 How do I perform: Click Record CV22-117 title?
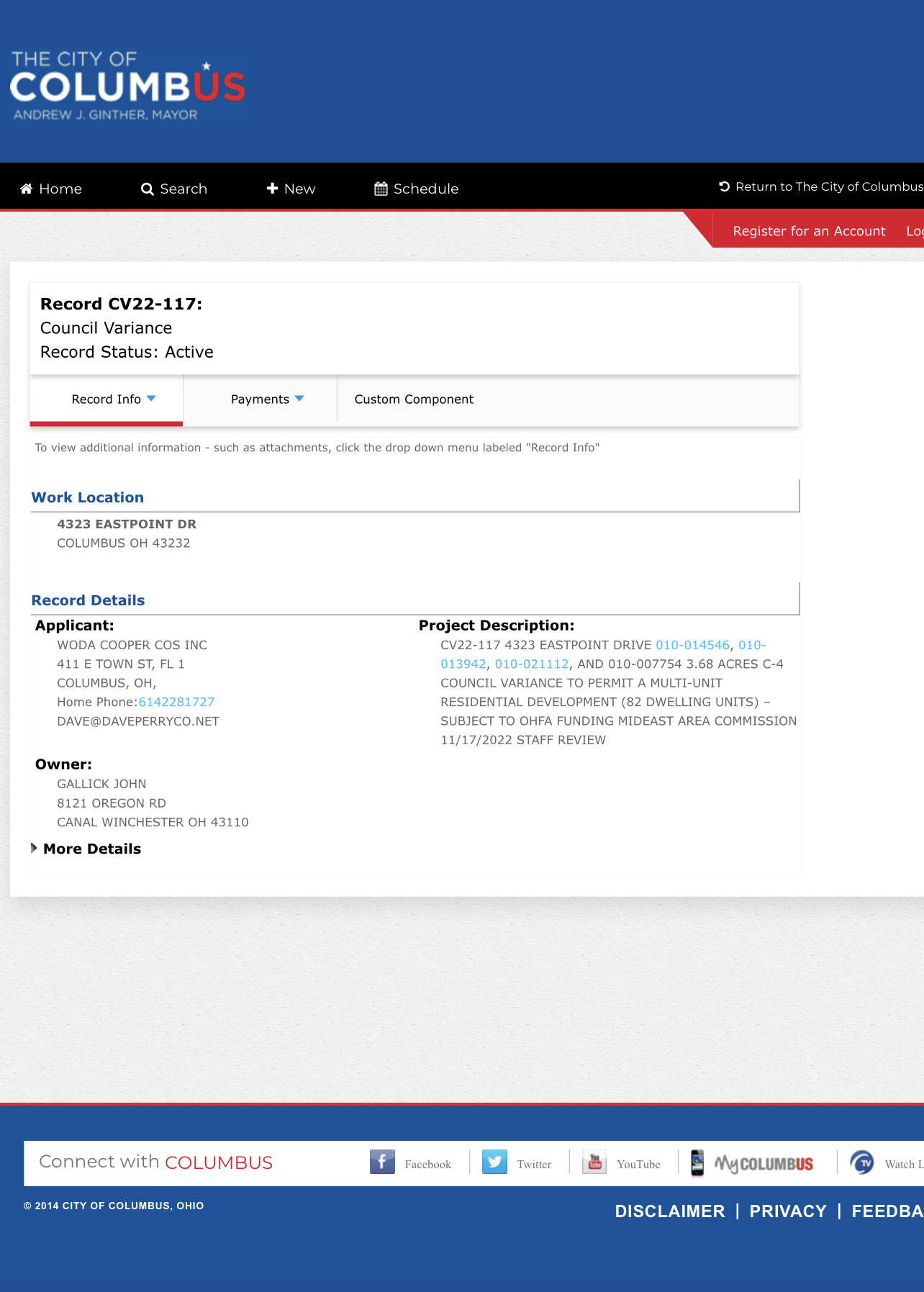click(121, 304)
